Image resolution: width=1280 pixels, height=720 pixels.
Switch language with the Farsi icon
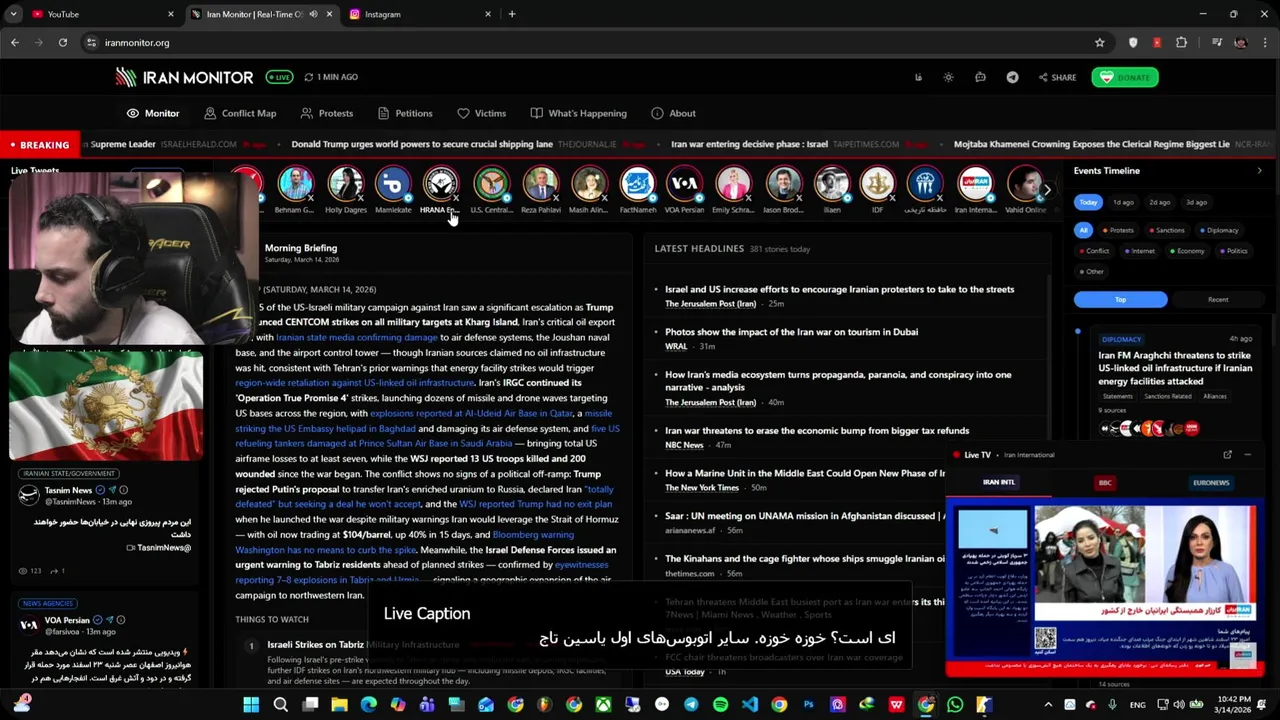pyautogui.click(x=918, y=77)
